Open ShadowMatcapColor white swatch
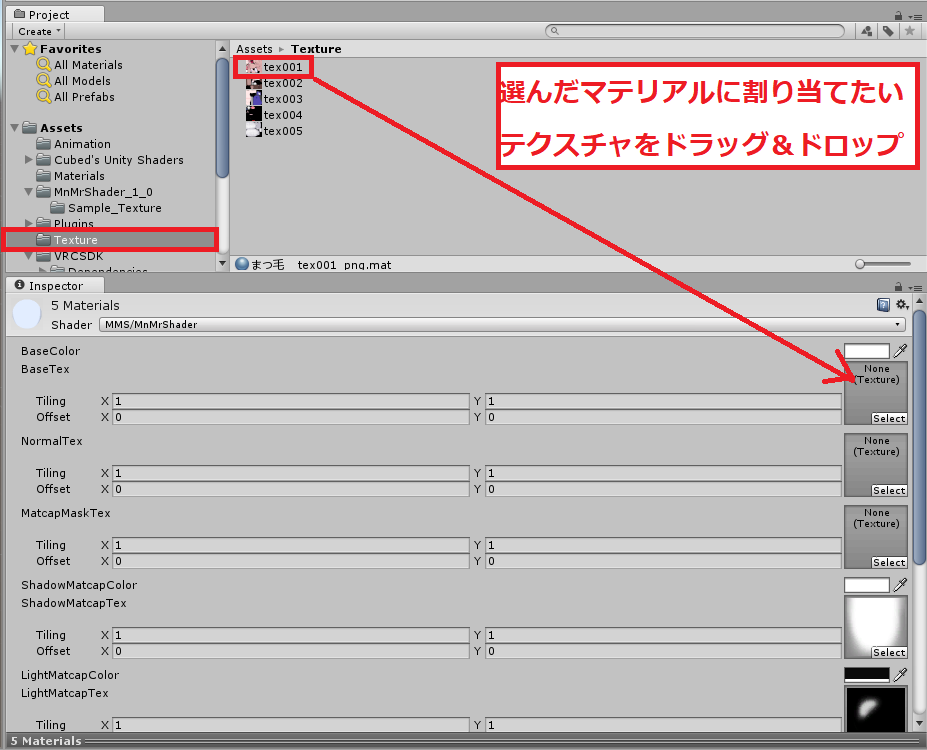The height and width of the screenshot is (750, 927). click(867, 585)
